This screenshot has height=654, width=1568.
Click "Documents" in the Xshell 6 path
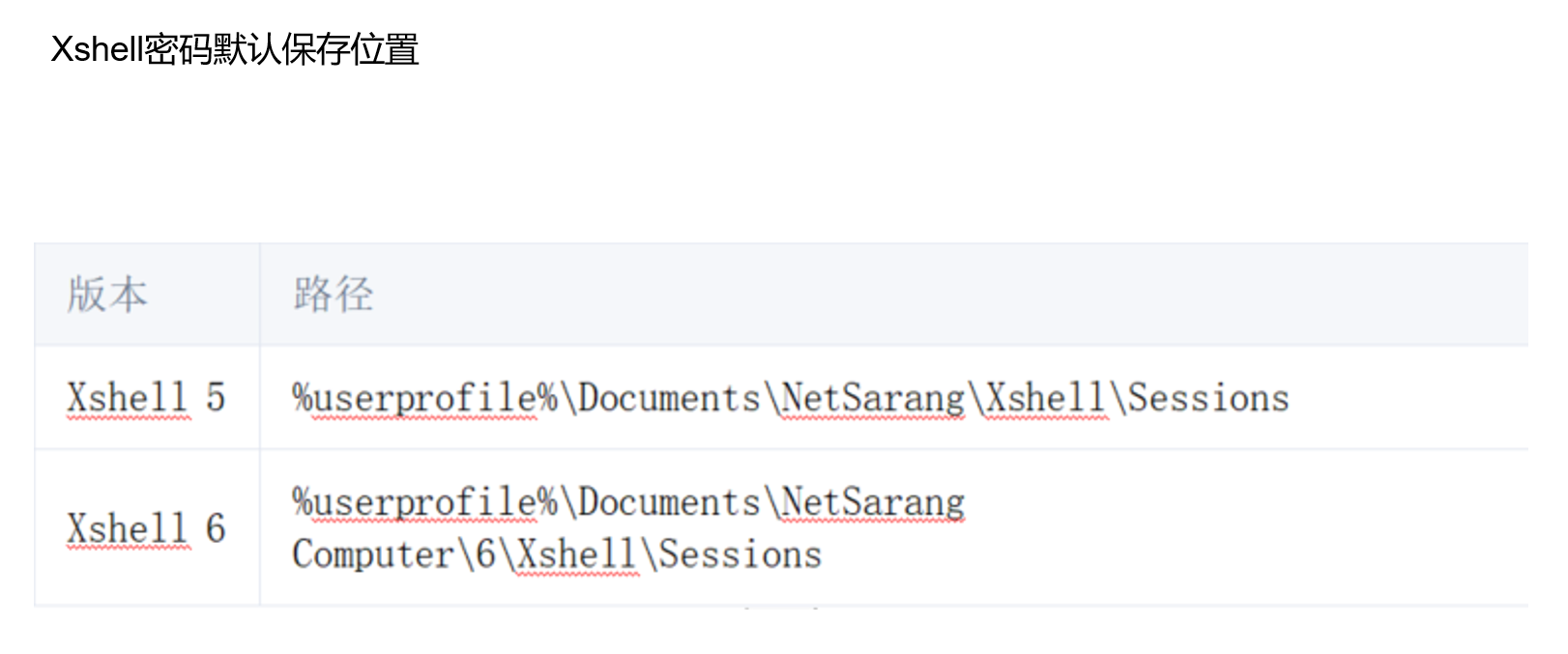669,502
